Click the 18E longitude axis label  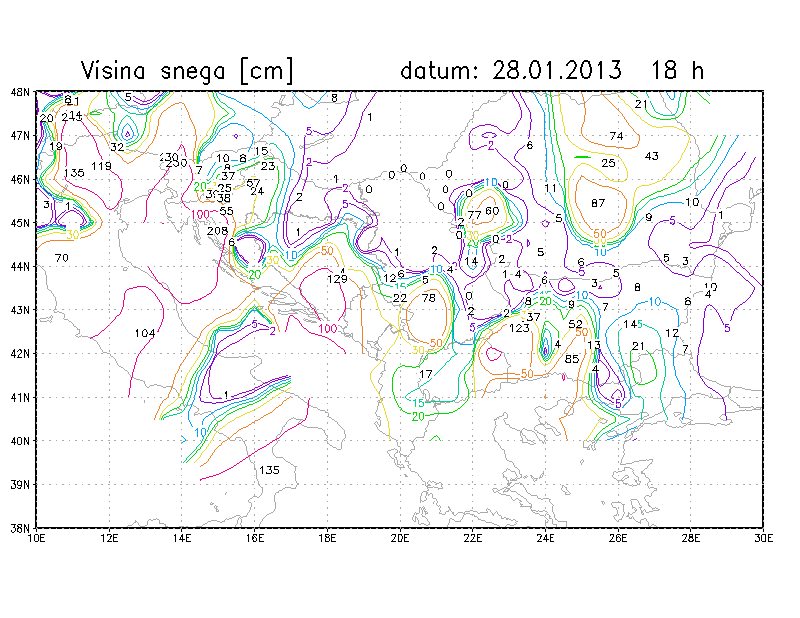327,538
